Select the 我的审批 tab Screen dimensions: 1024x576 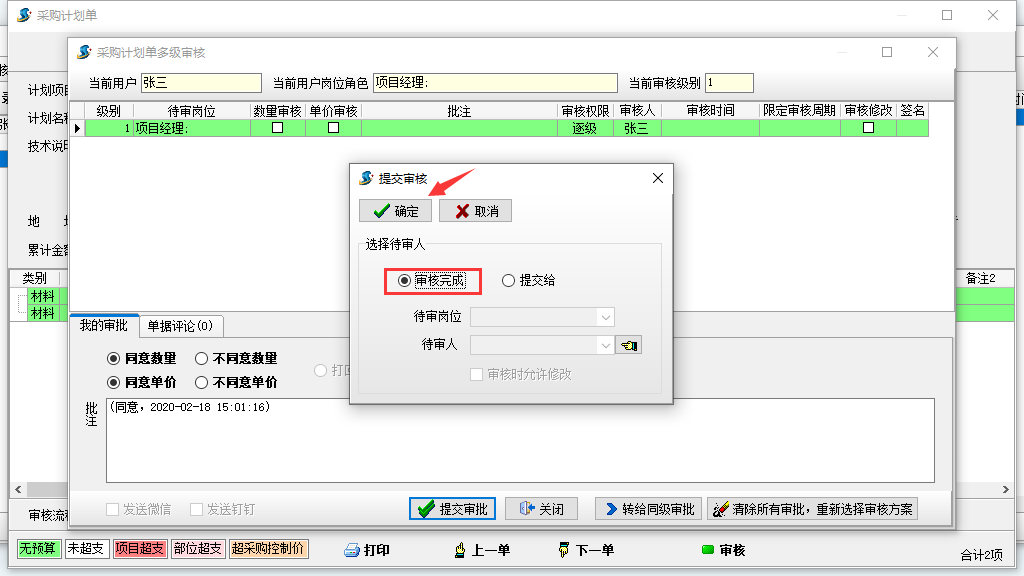pyautogui.click(x=104, y=326)
